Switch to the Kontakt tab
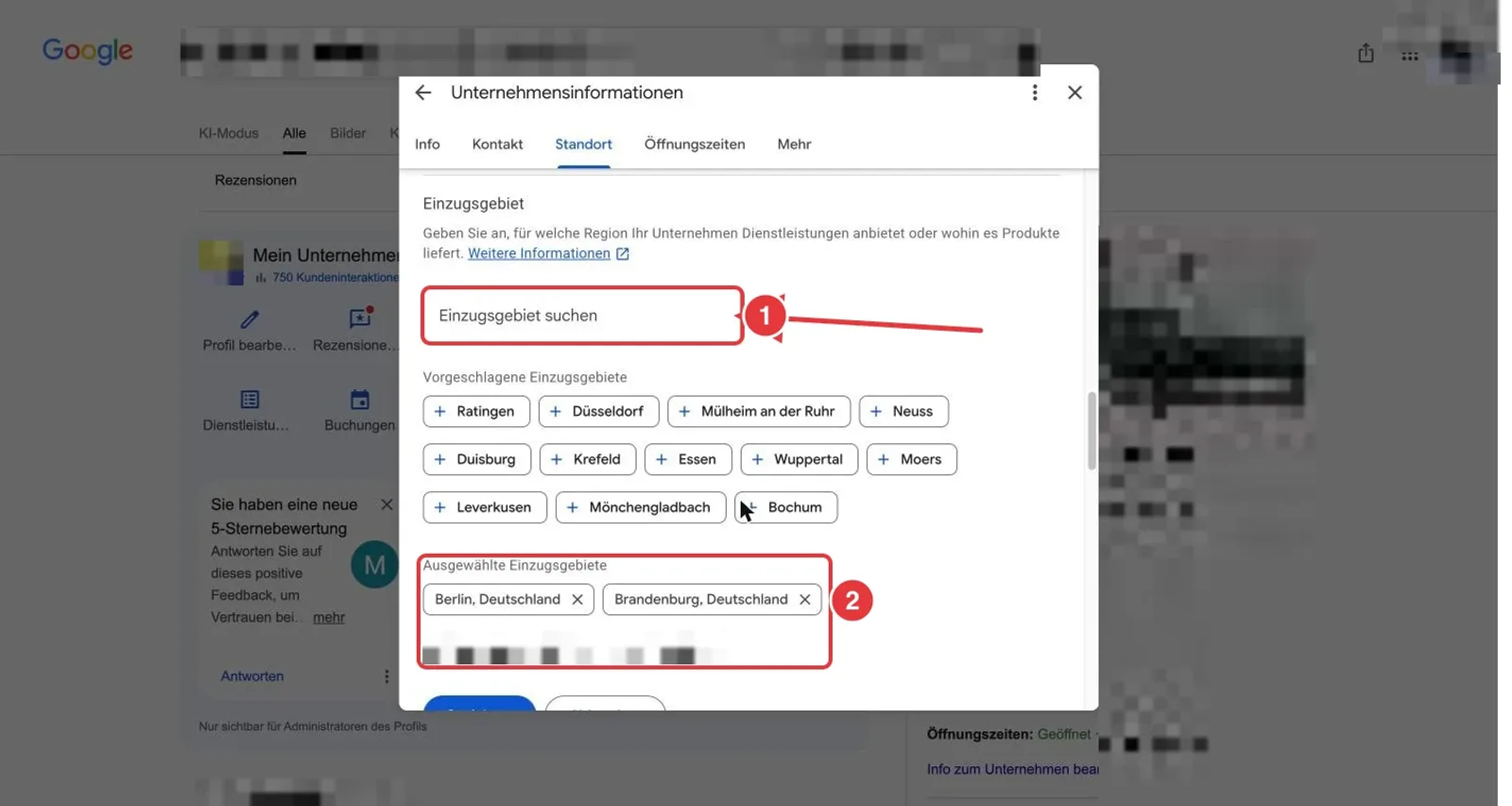The image size is (1512, 806). (x=497, y=145)
